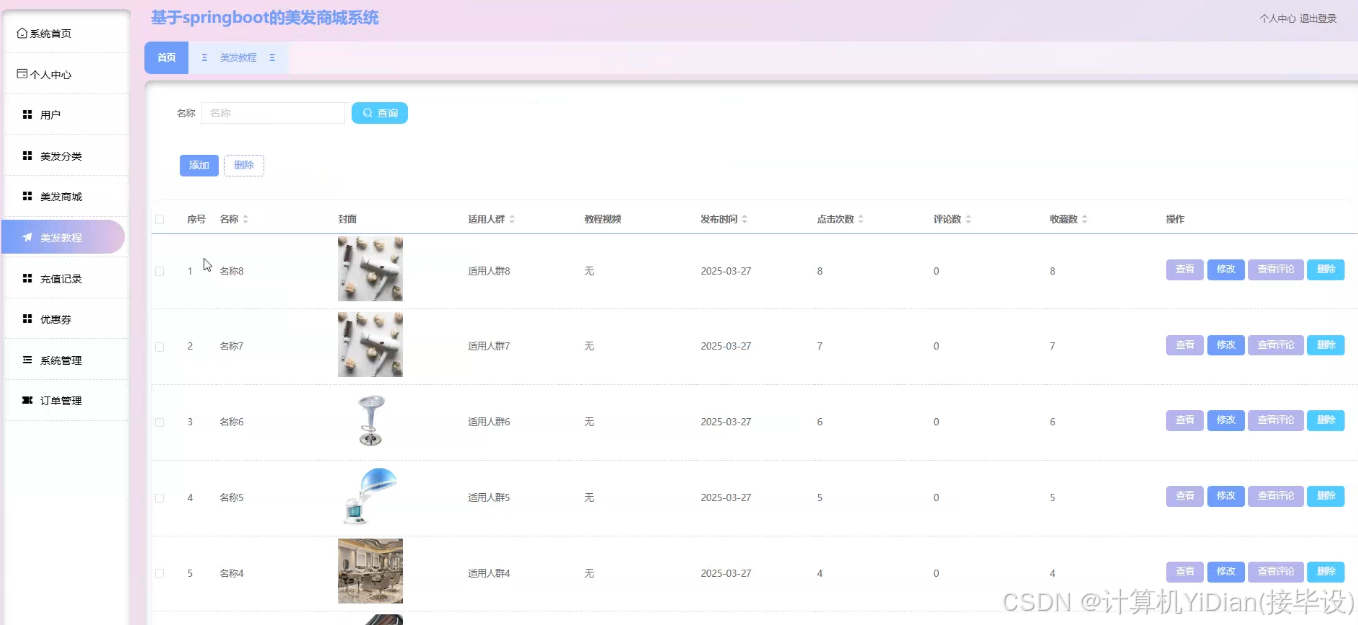Screen dimensions: 1358x625
Task: Toggle the select-all checkbox in table header
Action: pos(159,219)
